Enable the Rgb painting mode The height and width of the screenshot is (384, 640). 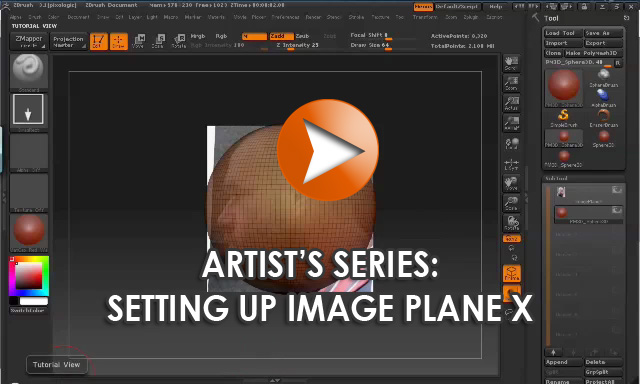click(x=221, y=36)
